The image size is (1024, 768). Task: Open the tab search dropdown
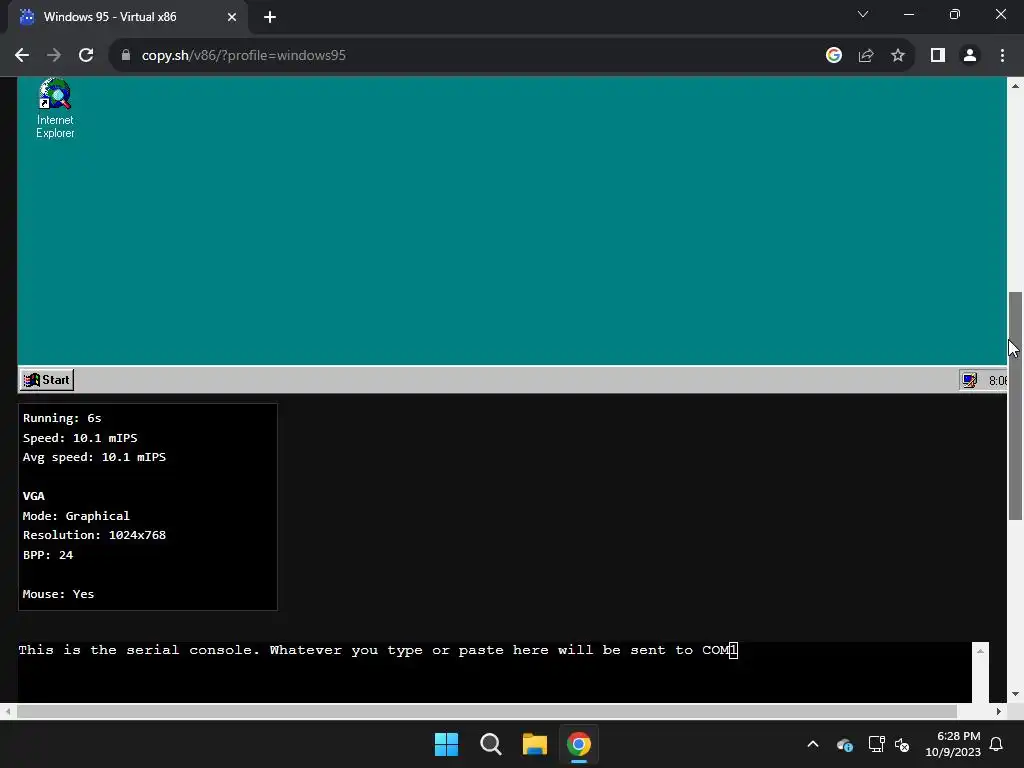point(863,14)
